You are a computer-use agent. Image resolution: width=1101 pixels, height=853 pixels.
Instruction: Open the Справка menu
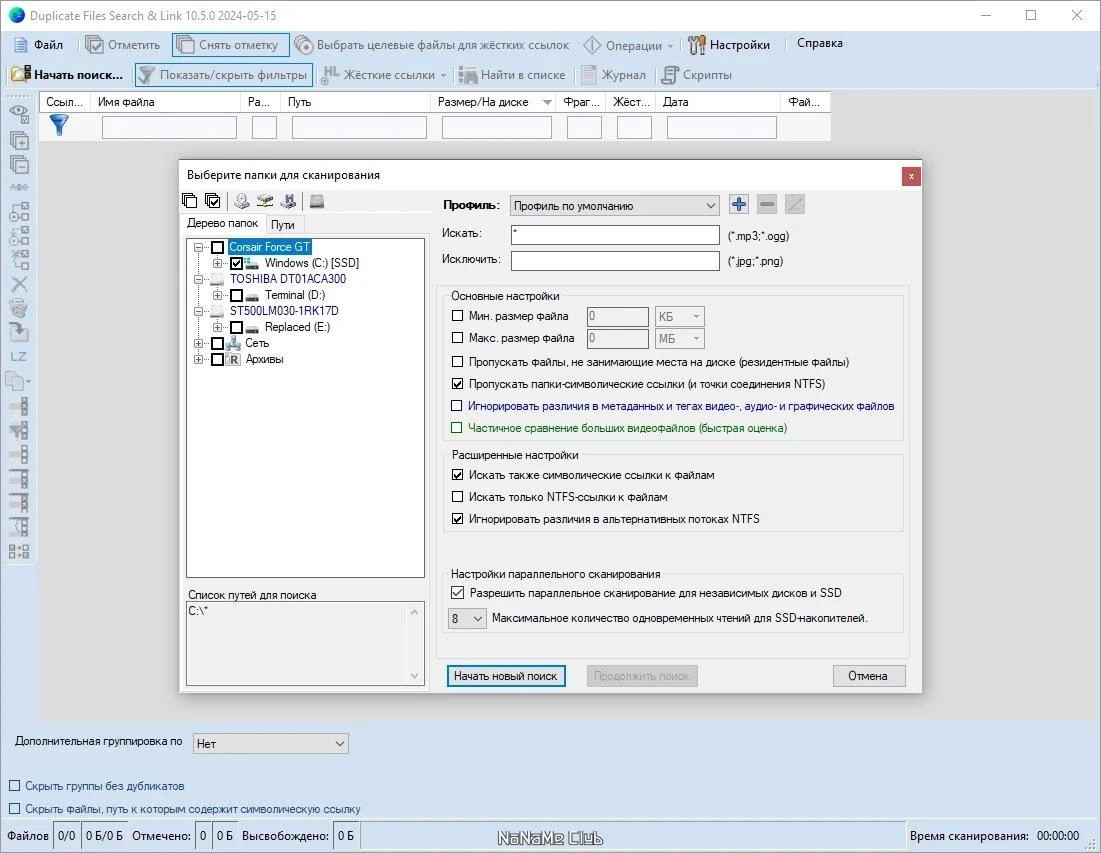click(x=819, y=44)
